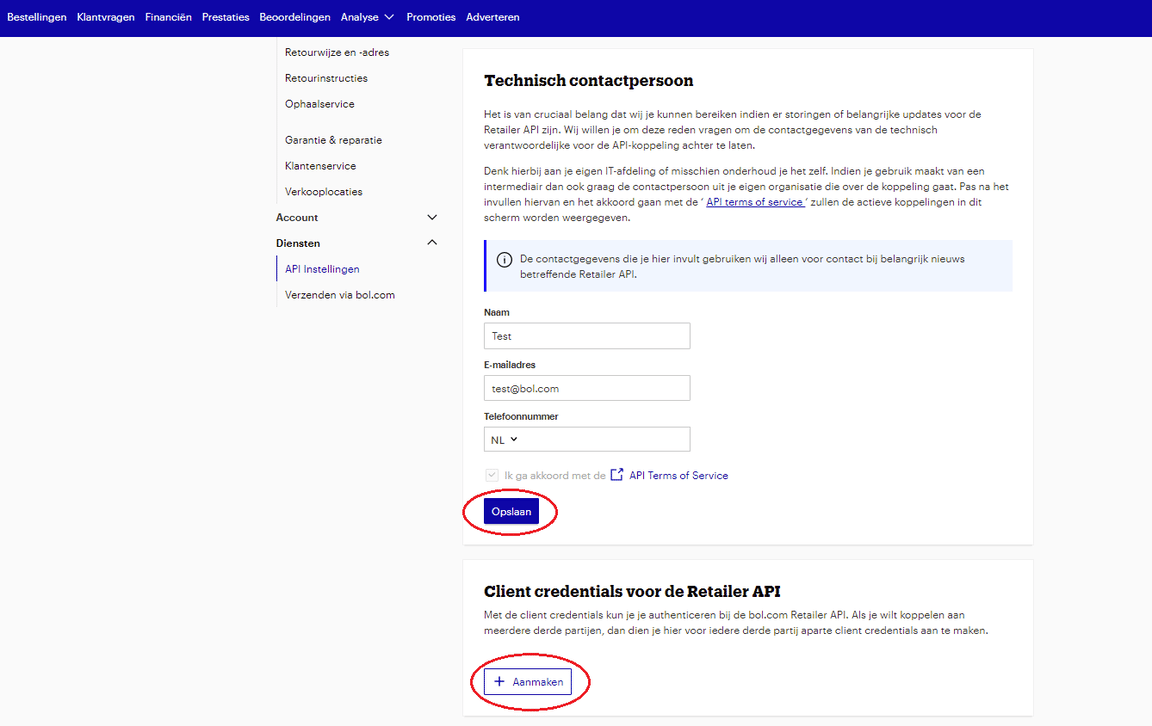
Task: Click the Account section label
Action: coord(297,218)
